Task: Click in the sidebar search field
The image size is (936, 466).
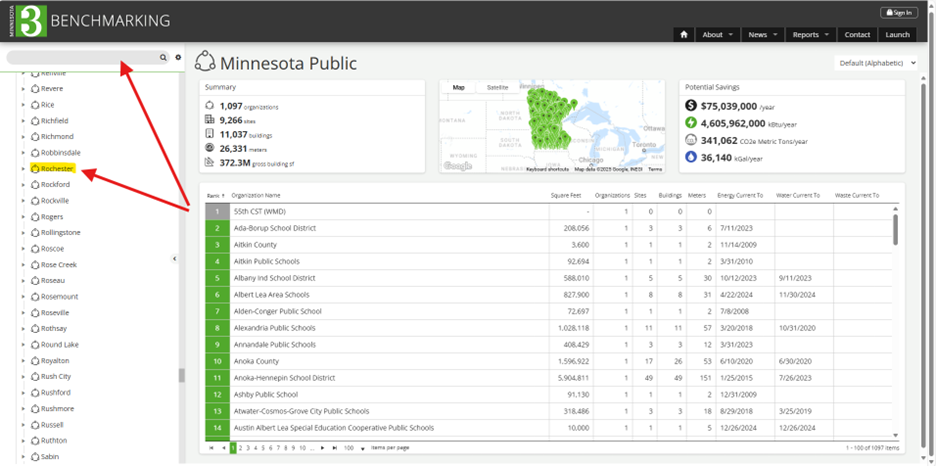Action: click(x=80, y=58)
